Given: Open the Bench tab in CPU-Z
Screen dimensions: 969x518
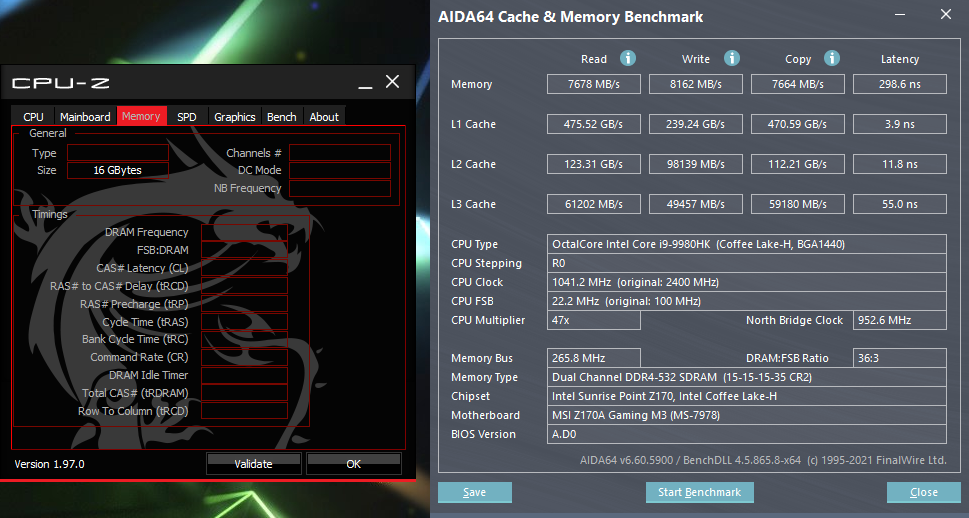Looking at the screenshot, I should point(282,116).
